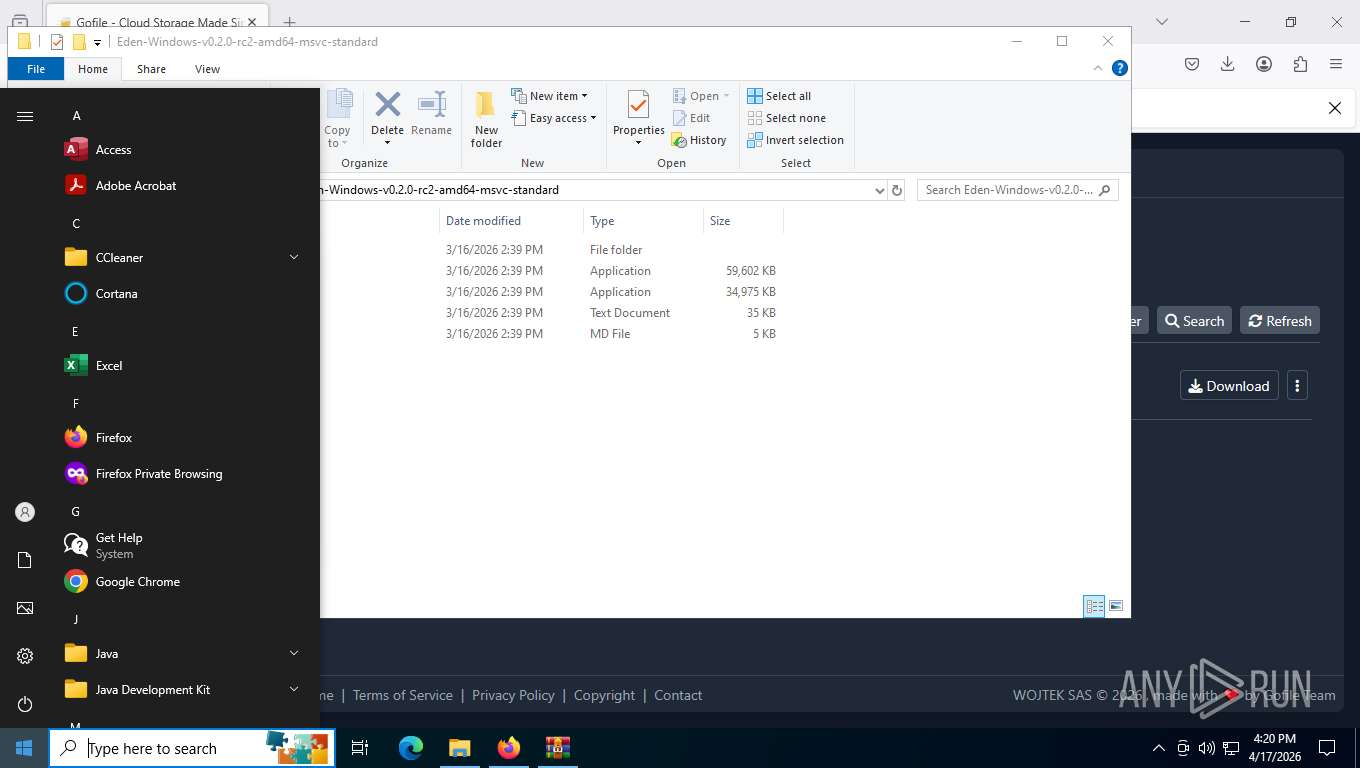Image resolution: width=1360 pixels, height=768 pixels.
Task: Open Get Help app in Start menu
Action: click(x=180, y=545)
